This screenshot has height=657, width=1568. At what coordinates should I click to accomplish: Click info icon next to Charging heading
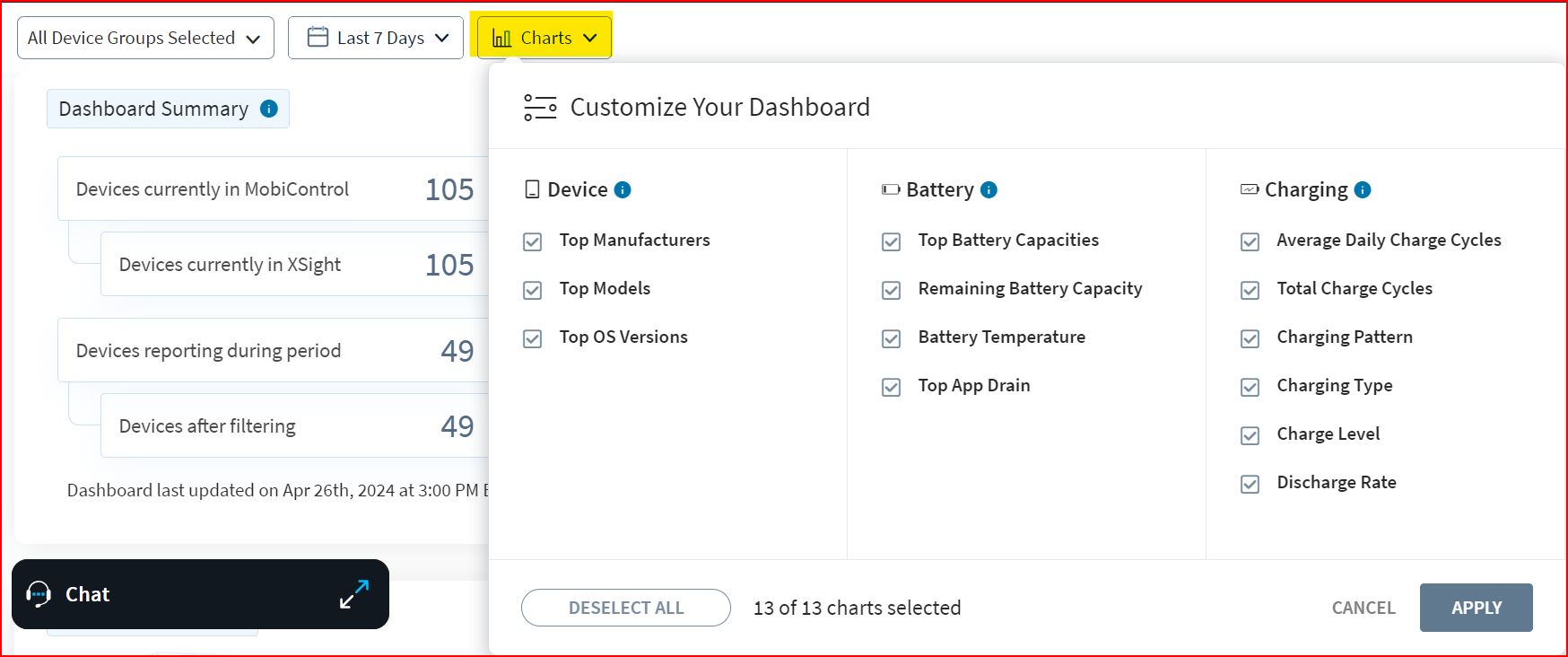(1362, 189)
